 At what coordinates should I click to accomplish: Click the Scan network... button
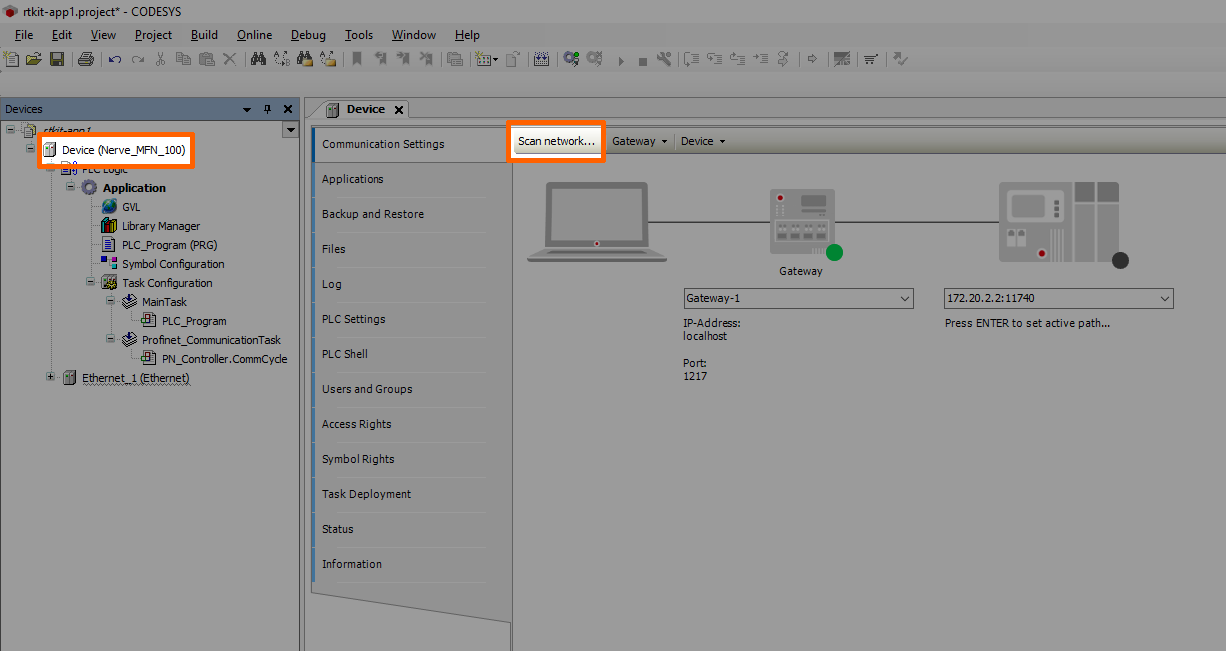click(x=556, y=141)
